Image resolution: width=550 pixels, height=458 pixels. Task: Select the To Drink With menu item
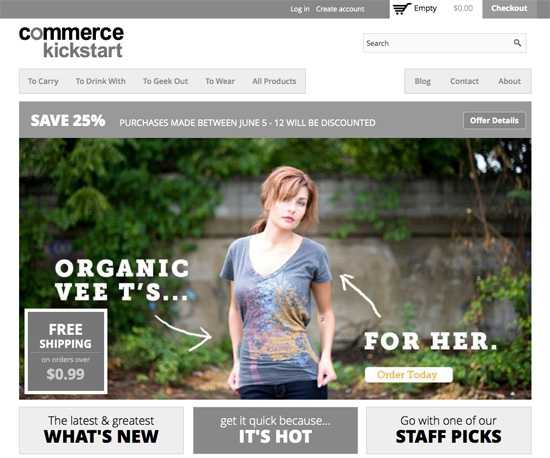101,81
